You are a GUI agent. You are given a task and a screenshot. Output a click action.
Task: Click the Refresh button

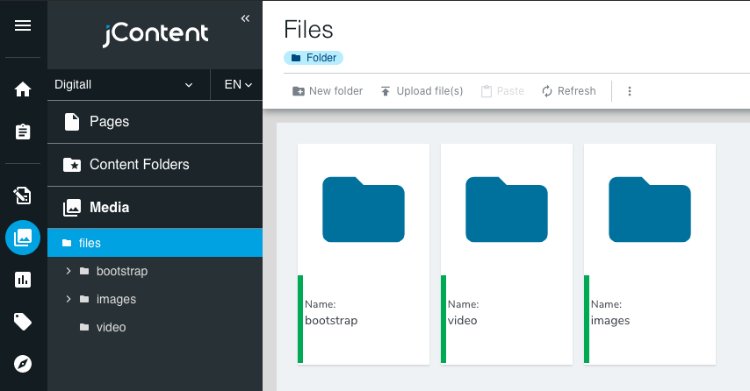pos(569,91)
